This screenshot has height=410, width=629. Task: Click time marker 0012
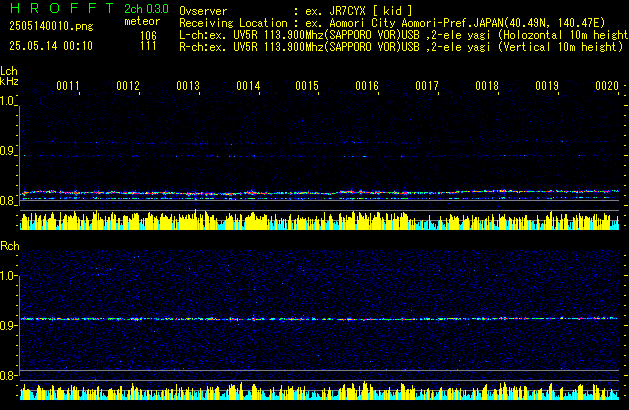click(128, 86)
